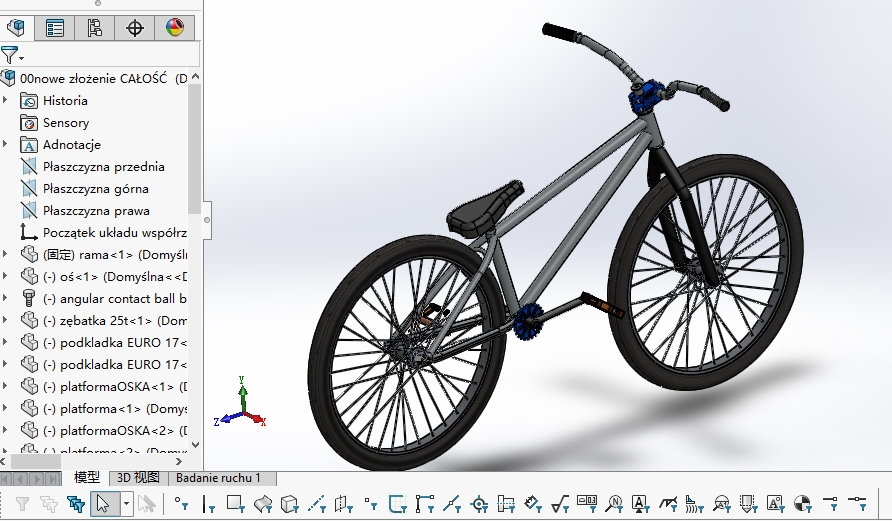892x521 pixels.
Task: Expand the oś<1> component
Action: pyautogui.click(x=5, y=276)
